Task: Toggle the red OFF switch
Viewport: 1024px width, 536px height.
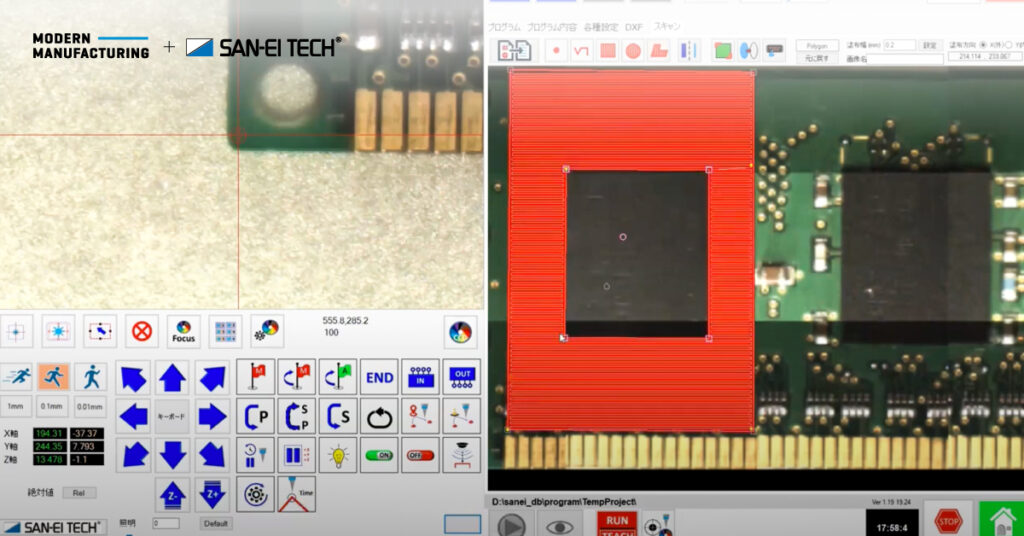Action: tap(420, 455)
